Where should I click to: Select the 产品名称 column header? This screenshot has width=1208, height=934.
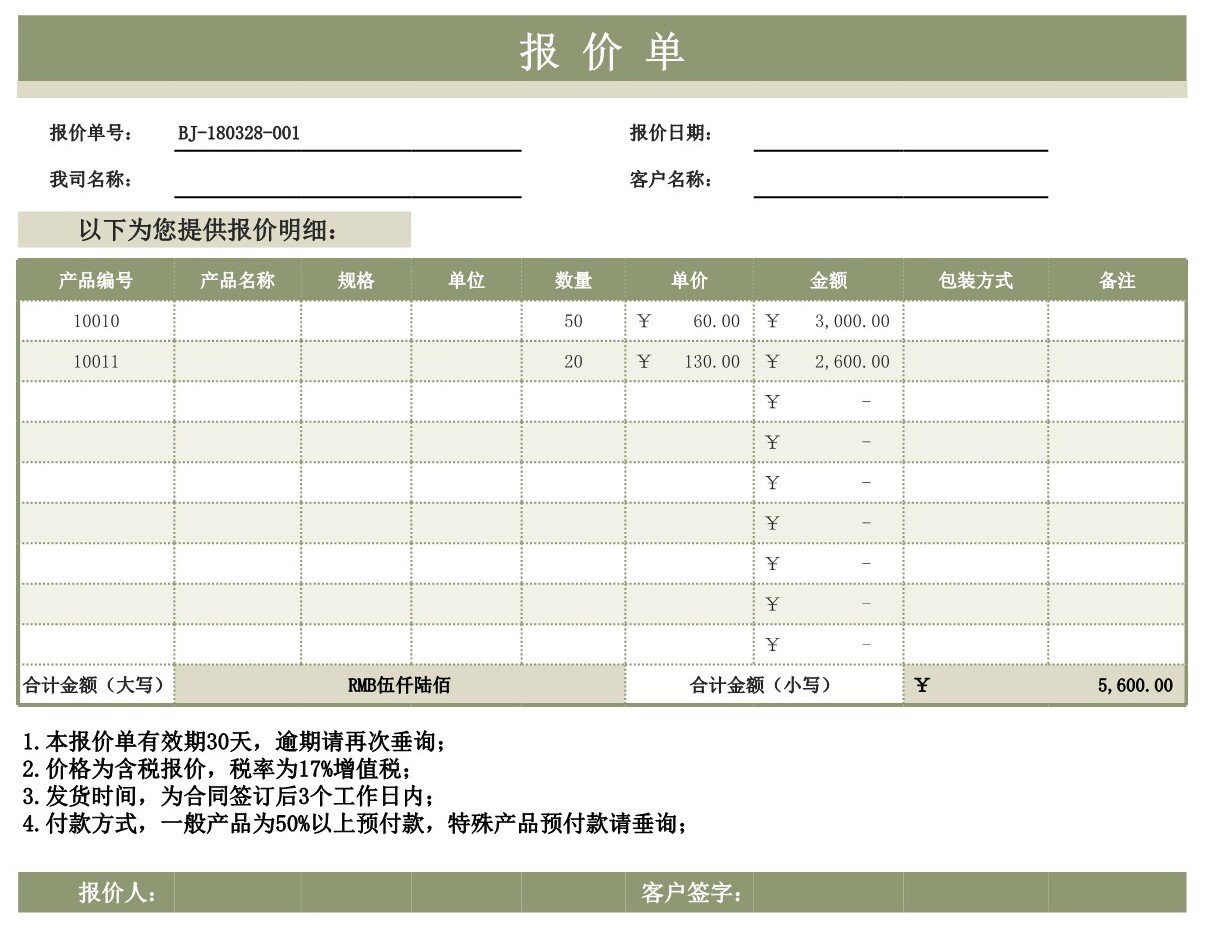coord(237,281)
